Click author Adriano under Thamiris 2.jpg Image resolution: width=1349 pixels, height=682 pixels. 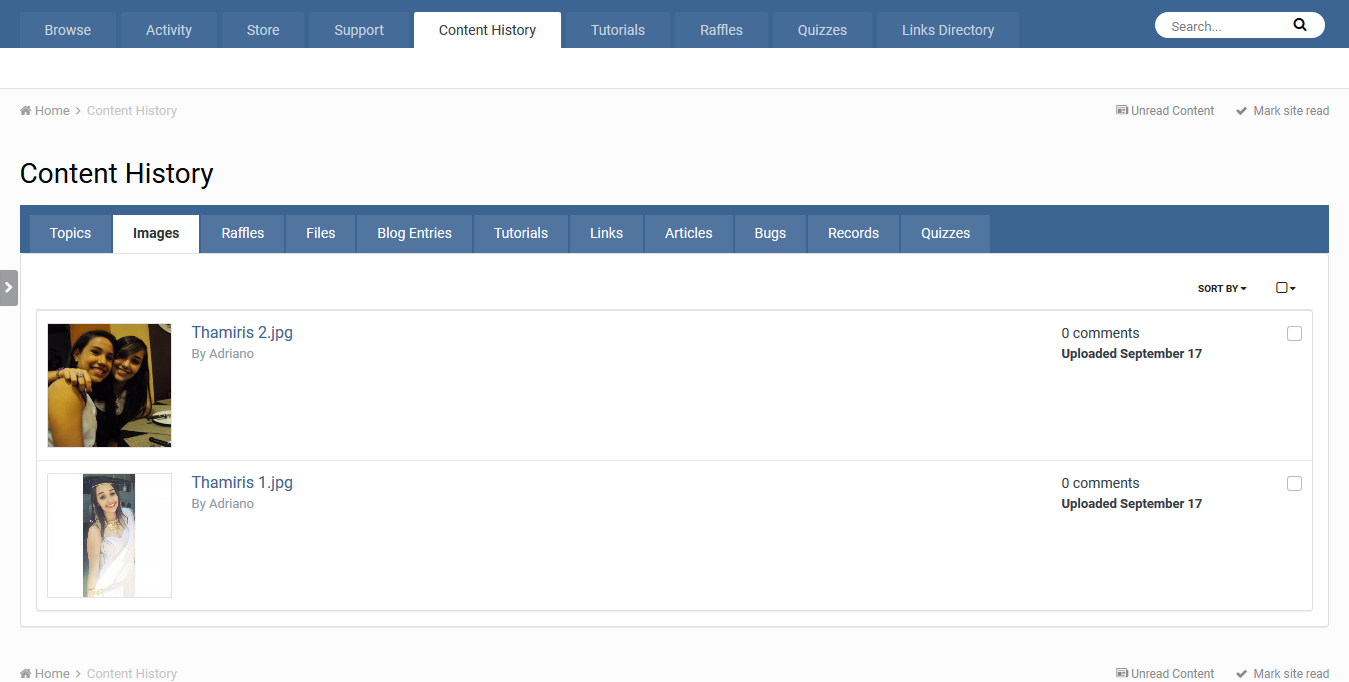[231, 354]
